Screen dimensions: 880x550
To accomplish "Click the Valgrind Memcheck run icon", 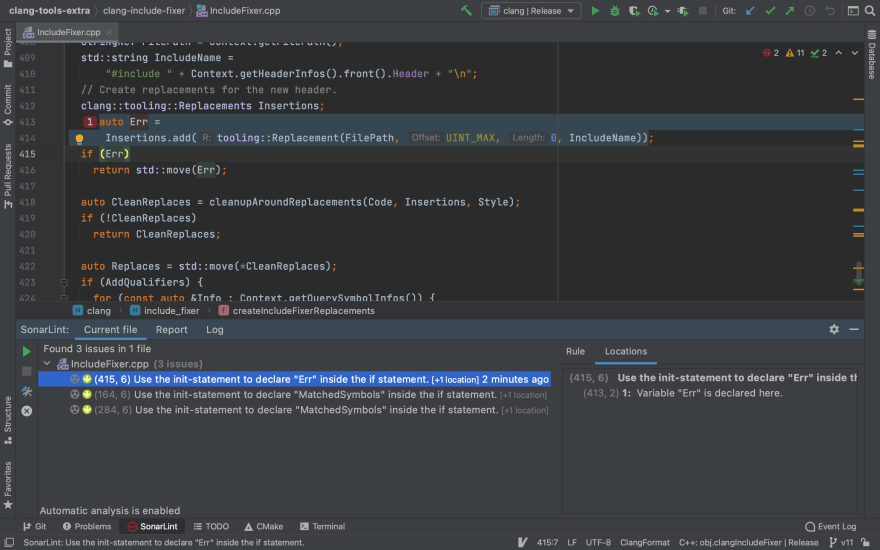I will click(x=683, y=11).
